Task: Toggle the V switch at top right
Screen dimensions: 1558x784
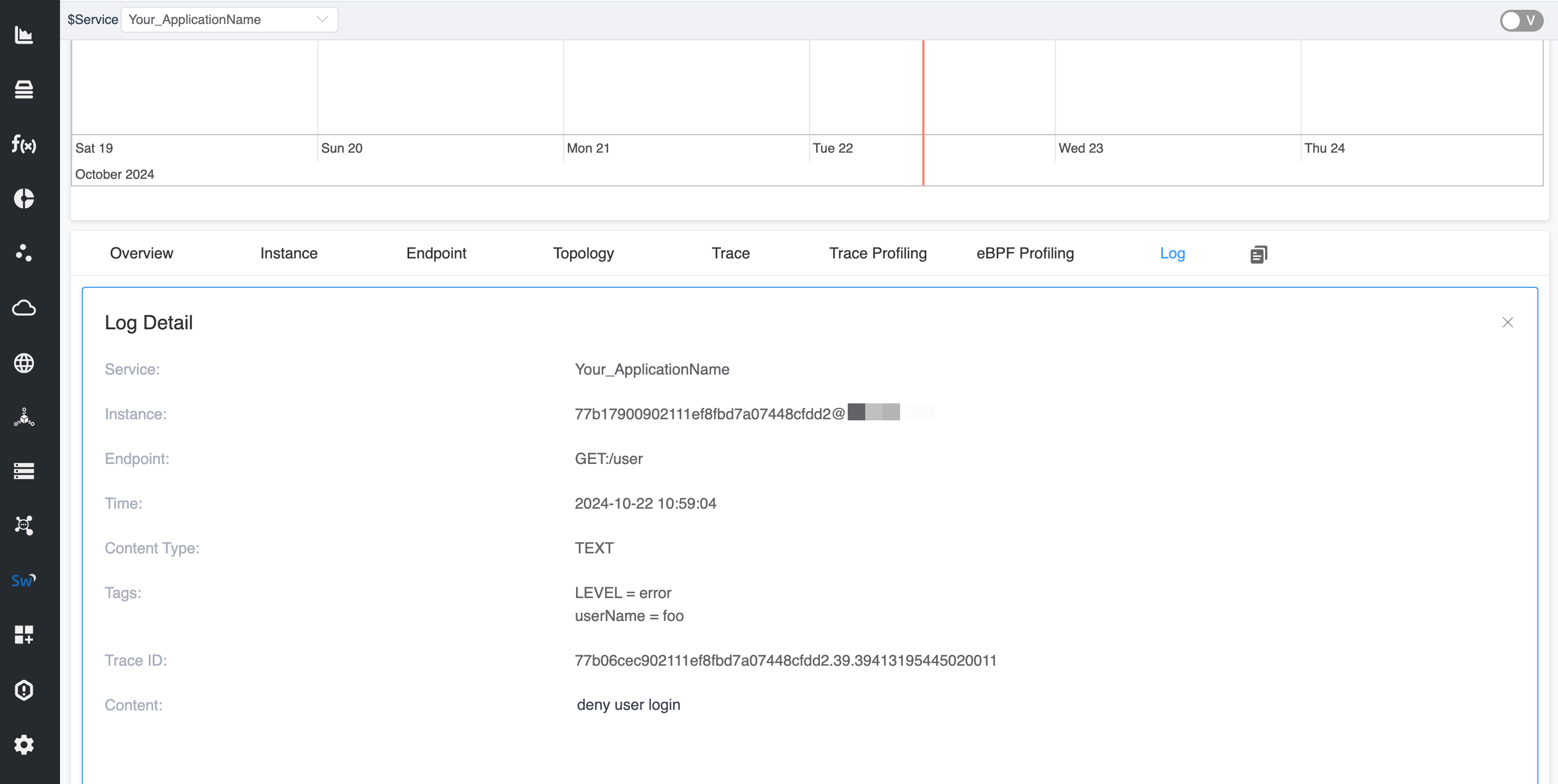Action: coord(1521,20)
